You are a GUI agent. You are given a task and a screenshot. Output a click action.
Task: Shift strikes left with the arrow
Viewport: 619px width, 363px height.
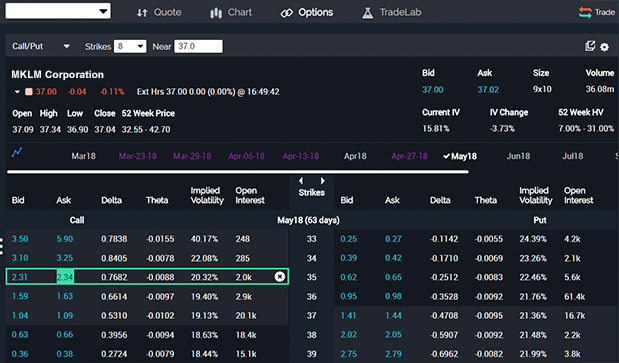pyautogui.click(x=301, y=181)
